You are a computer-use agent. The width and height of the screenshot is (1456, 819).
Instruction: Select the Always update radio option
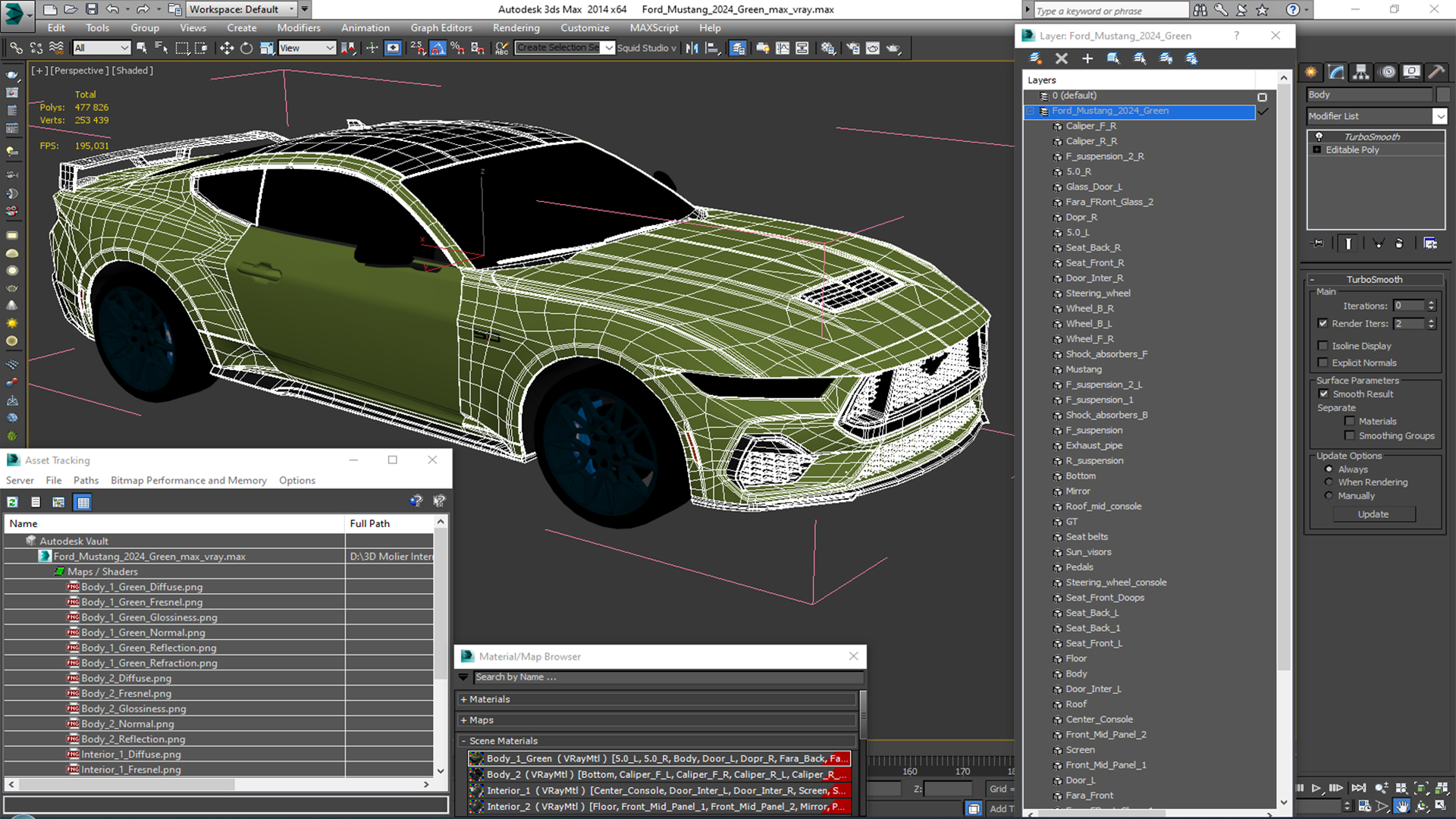1329,469
